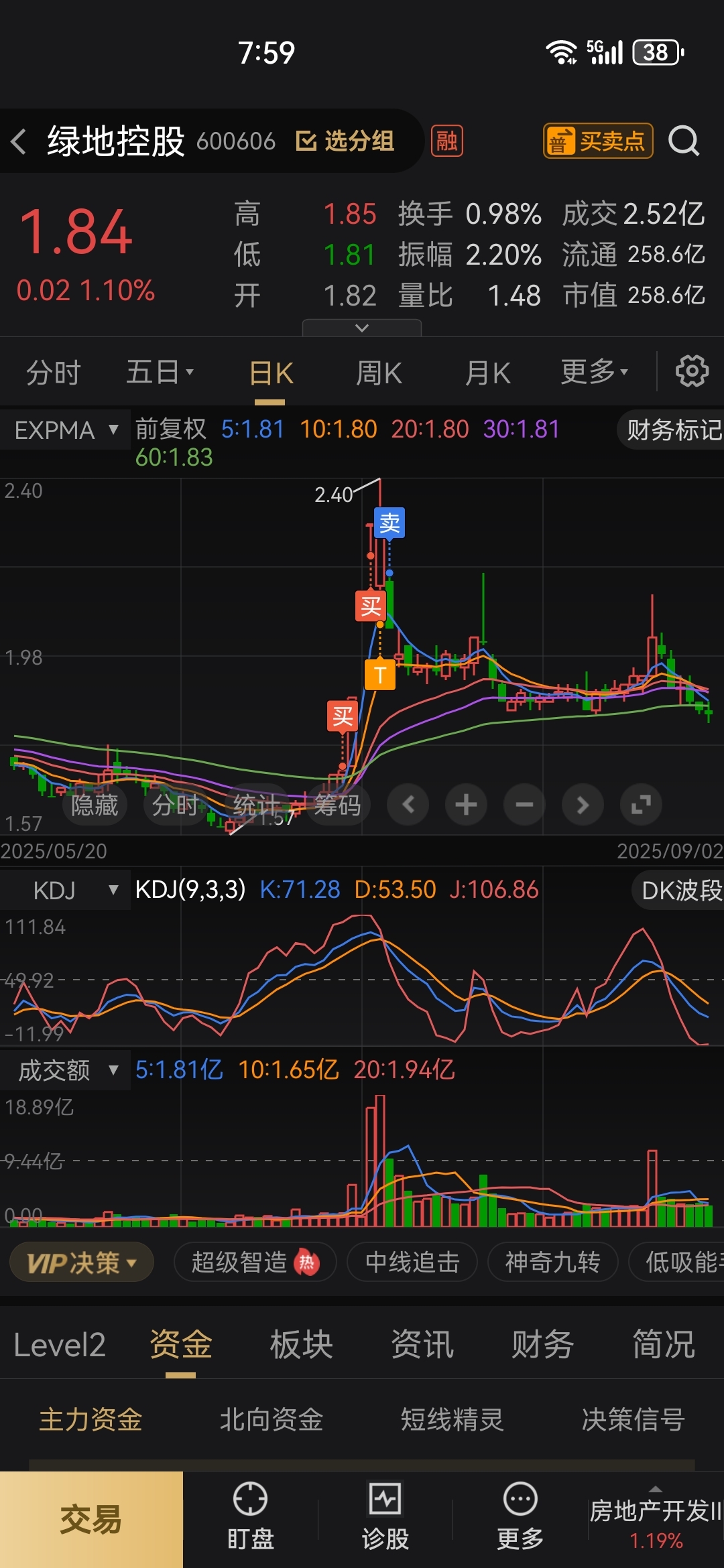Open the 资讯 news tab
Screen dimensions: 724x1568
(422, 1345)
